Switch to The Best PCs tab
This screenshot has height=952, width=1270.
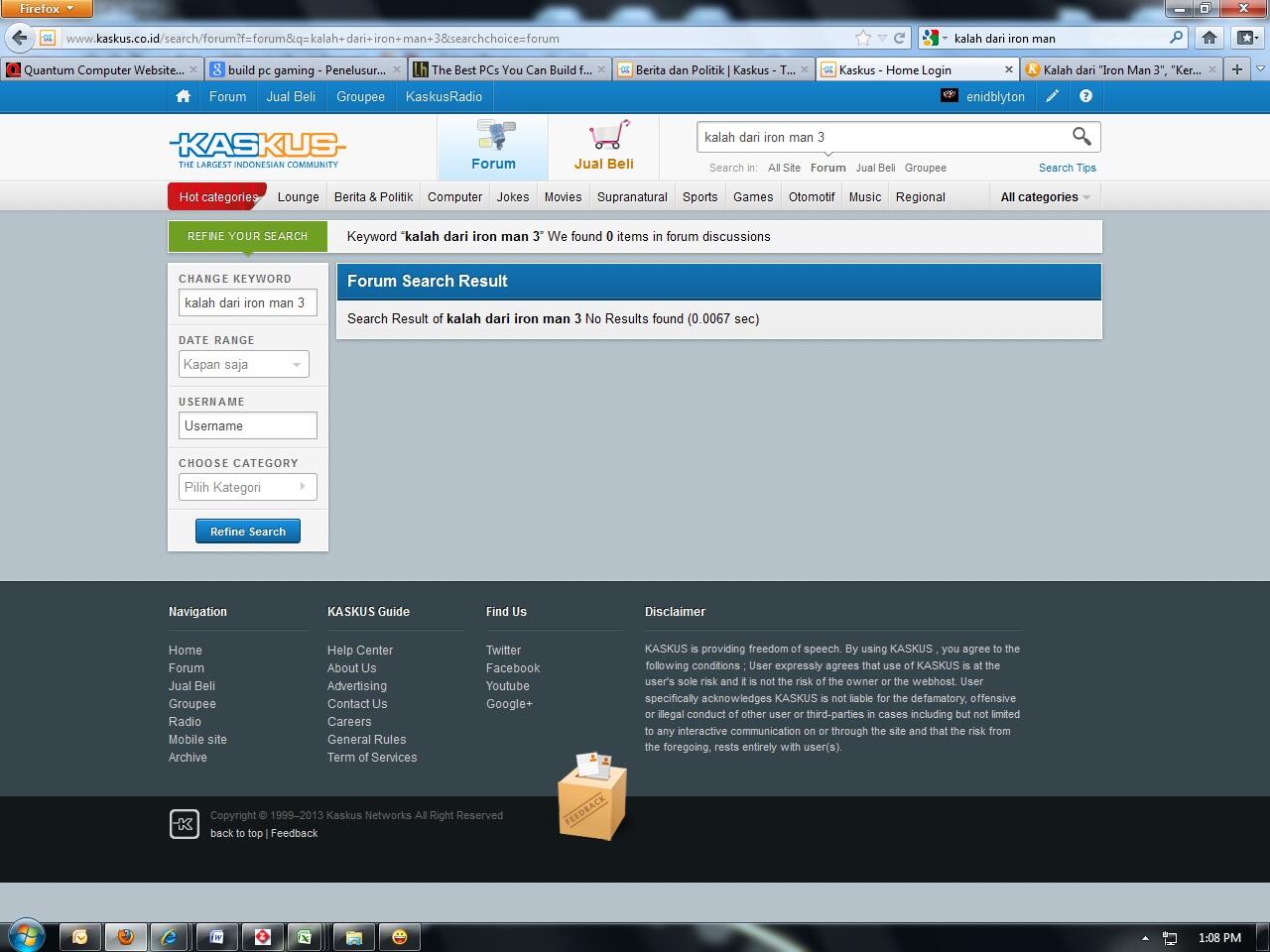pos(510,69)
